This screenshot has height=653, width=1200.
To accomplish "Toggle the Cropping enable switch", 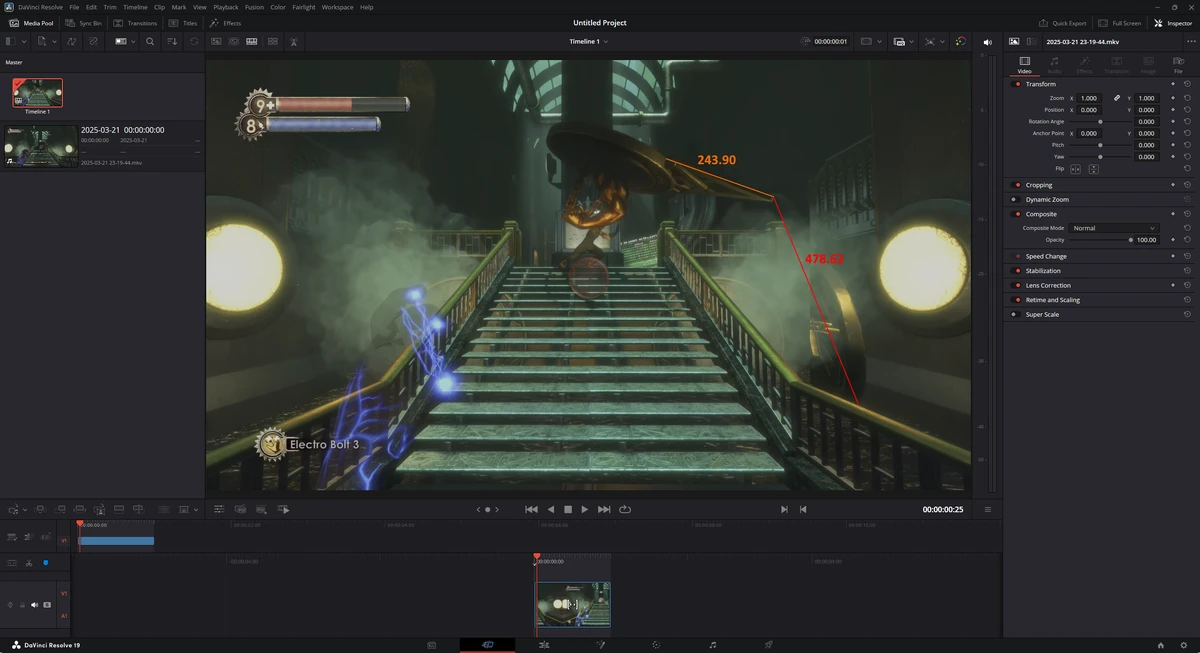I will (1017, 185).
